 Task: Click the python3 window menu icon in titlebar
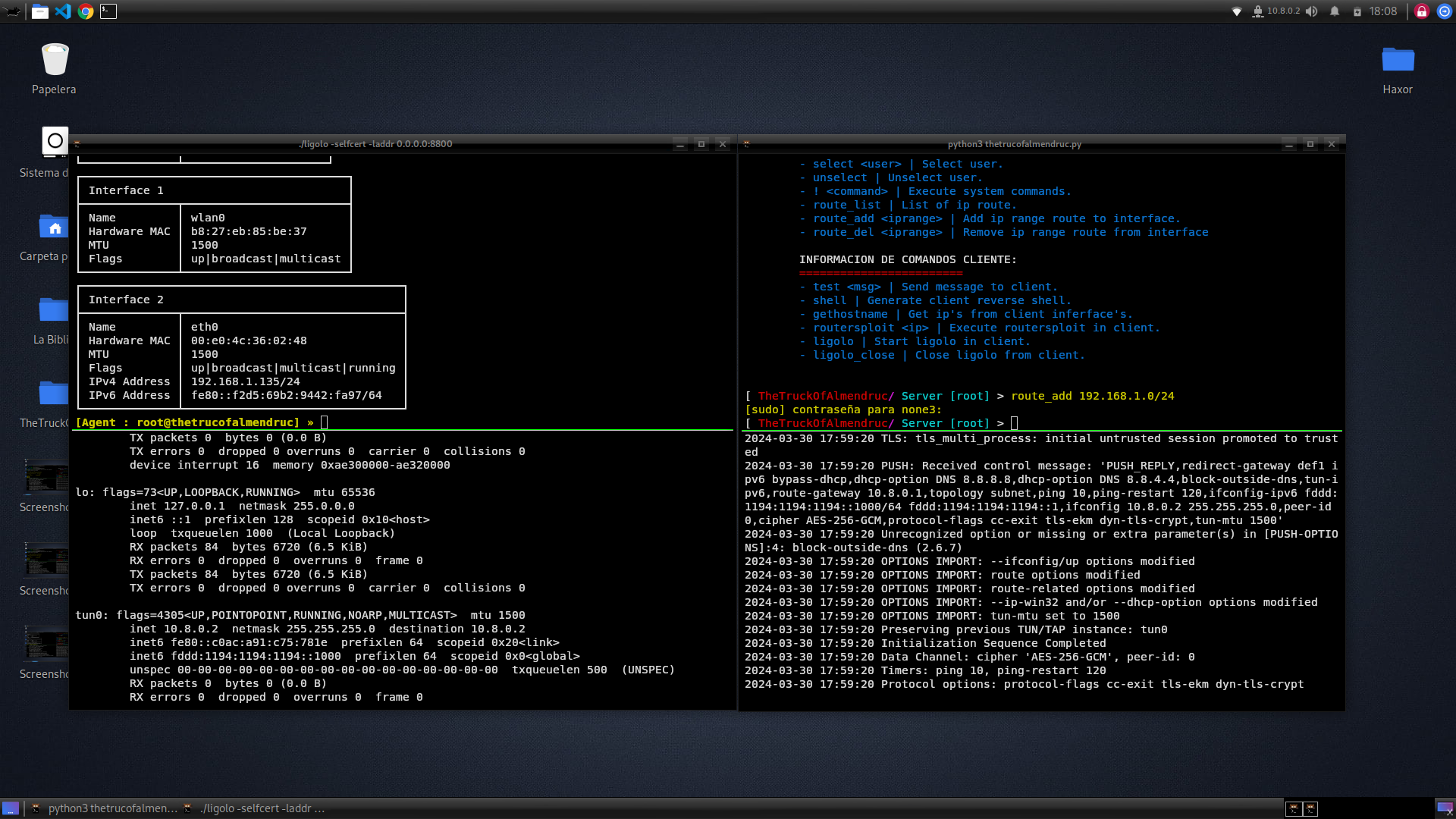(747, 144)
